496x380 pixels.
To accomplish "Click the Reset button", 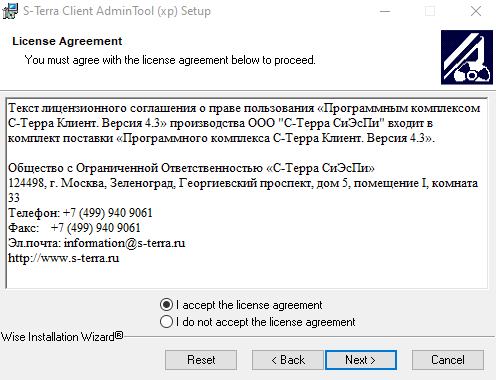I will click(201, 360).
